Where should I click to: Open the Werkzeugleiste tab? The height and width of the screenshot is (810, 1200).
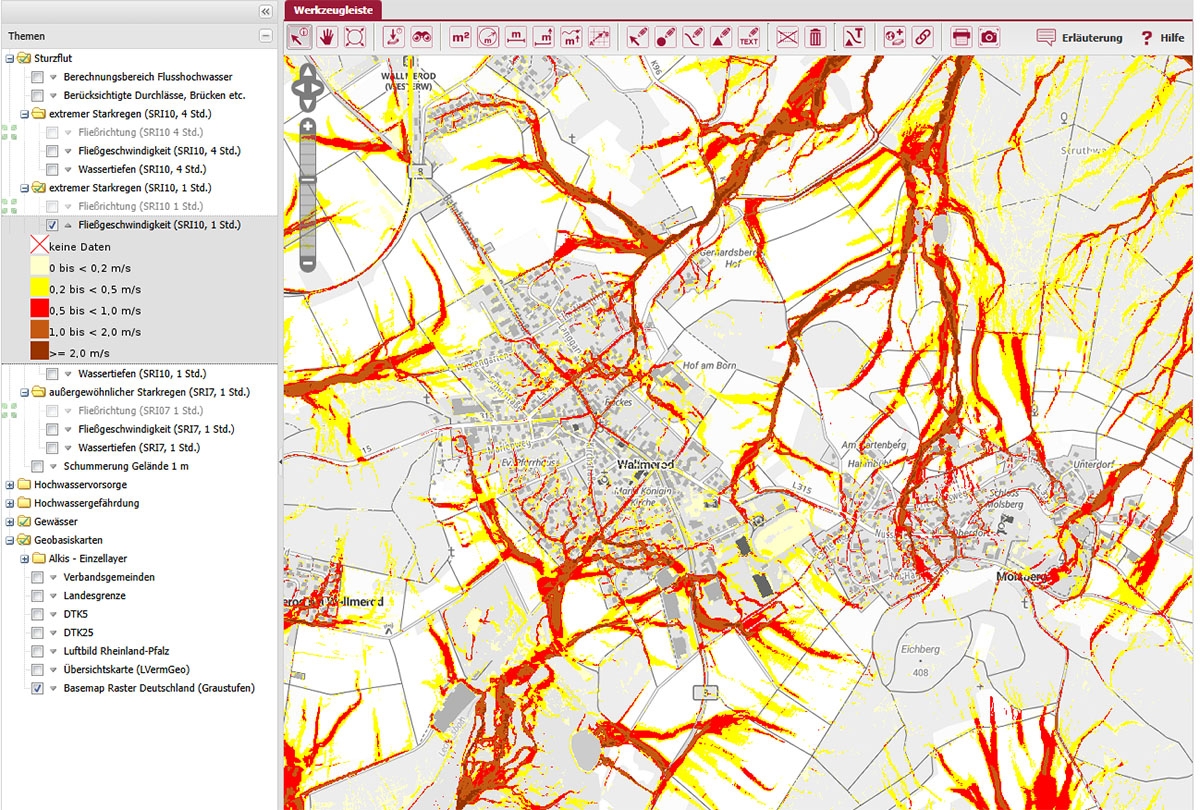tap(334, 10)
